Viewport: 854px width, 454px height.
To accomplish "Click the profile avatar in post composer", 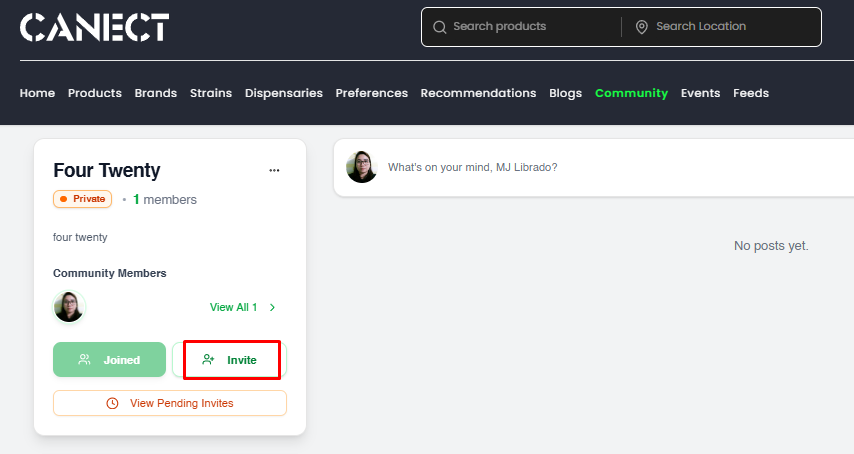I will pyautogui.click(x=362, y=167).
